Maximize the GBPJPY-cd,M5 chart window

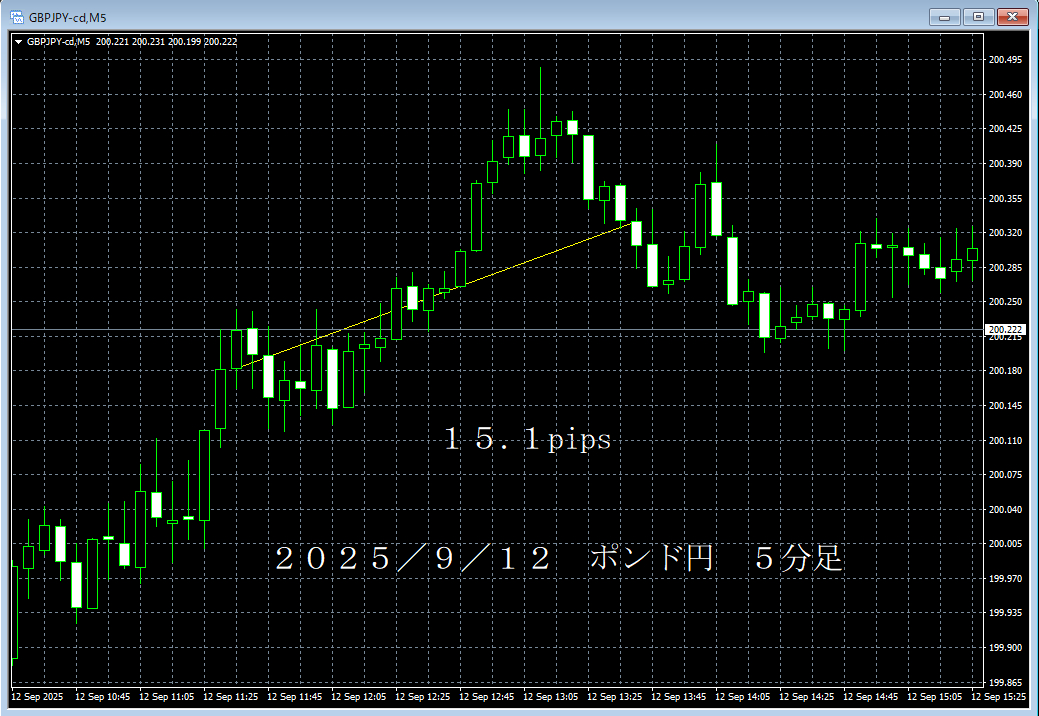pos(978,17)
